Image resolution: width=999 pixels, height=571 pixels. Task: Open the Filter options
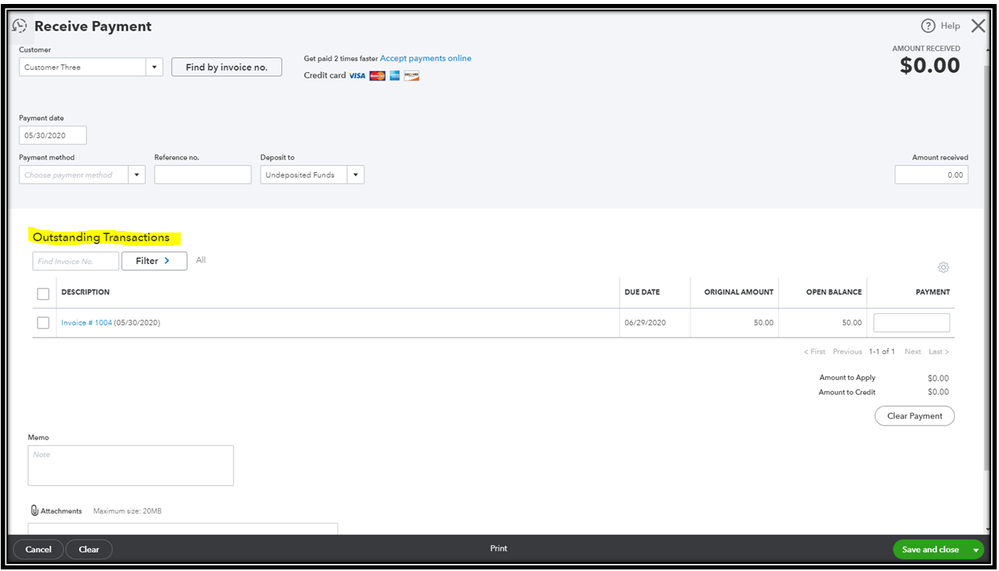coord(154,261)
